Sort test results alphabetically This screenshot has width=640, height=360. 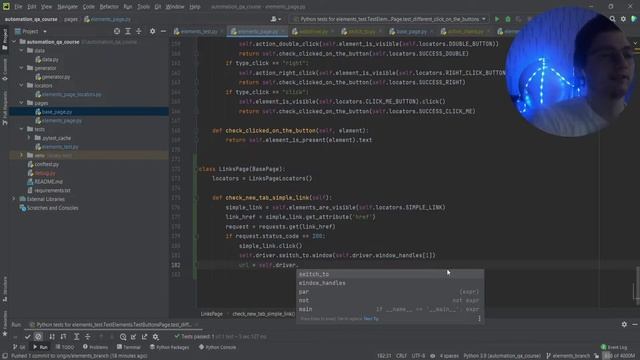[x=52, y=337]
